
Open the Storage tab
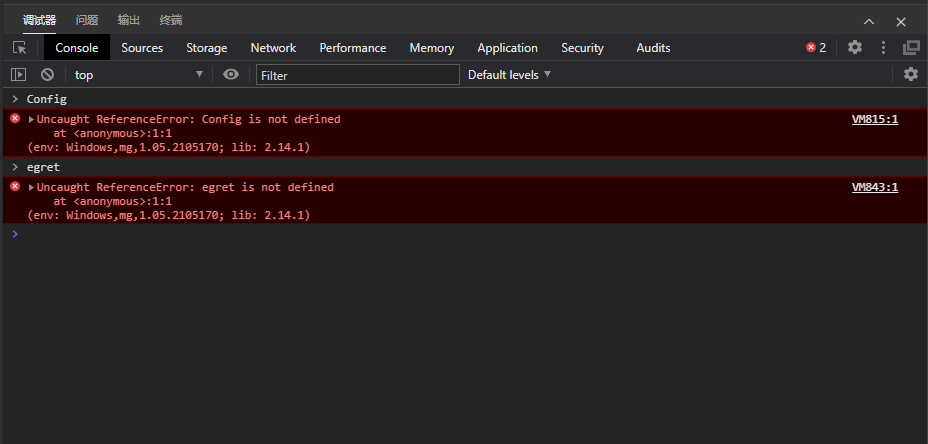(x=207, y=47)
